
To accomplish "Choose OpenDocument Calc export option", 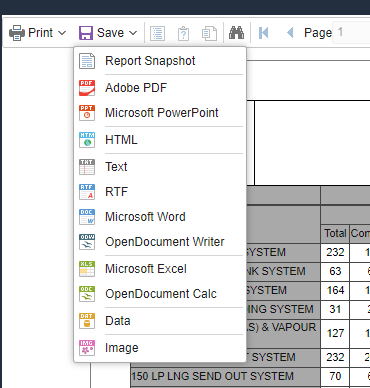I will (x=160, y=294).
